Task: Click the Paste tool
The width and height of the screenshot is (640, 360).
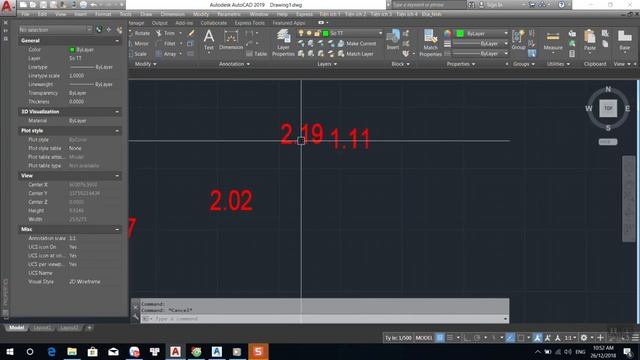Action: click(590, 40)
